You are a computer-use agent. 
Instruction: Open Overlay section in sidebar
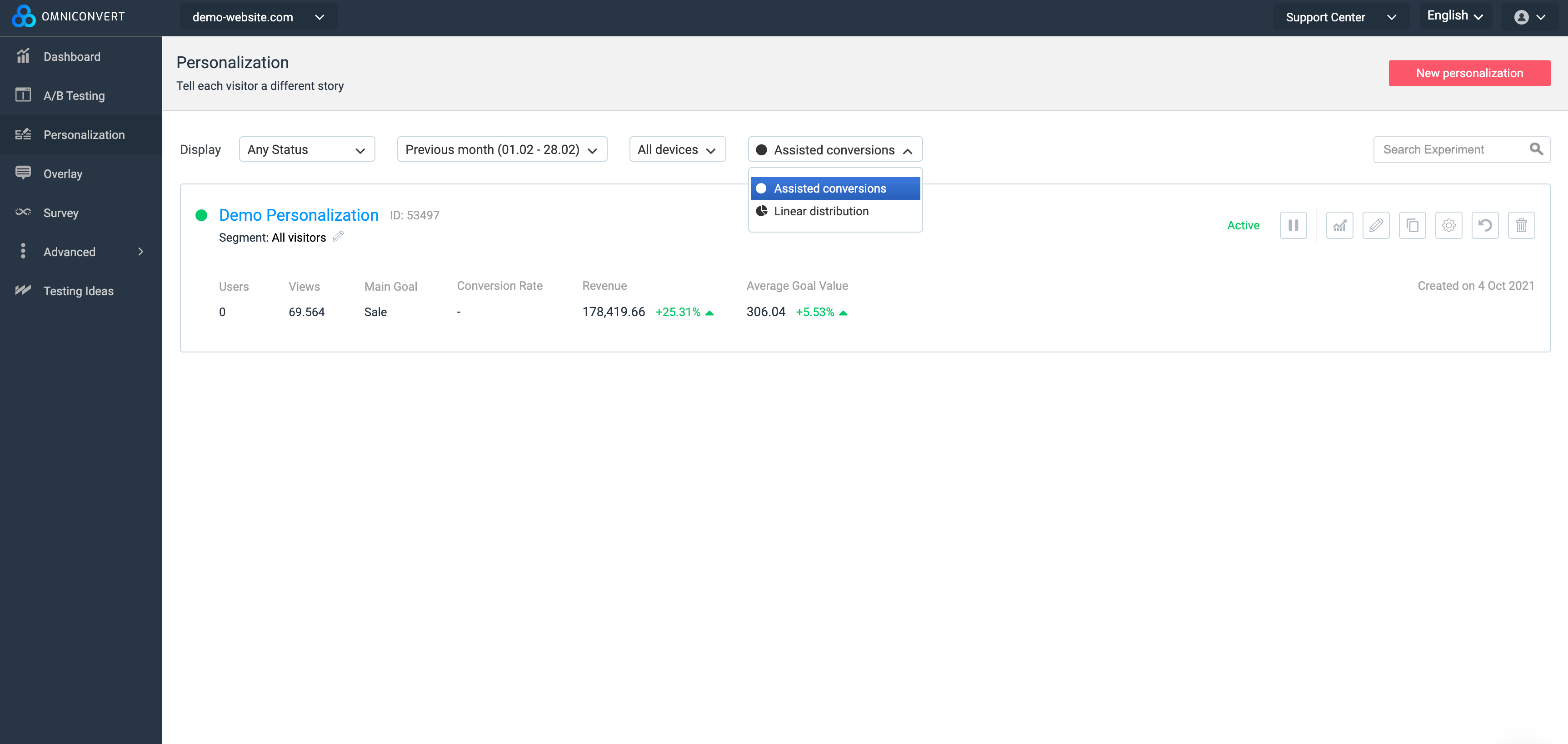[63, 174]
